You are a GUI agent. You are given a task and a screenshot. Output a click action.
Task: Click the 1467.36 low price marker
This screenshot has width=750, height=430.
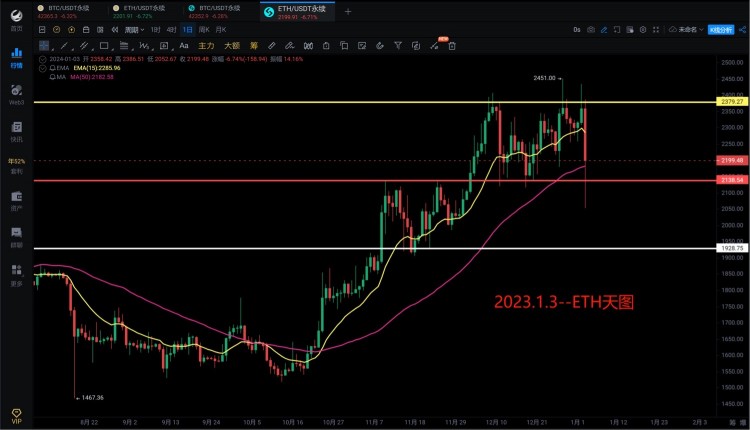point(92,397)
